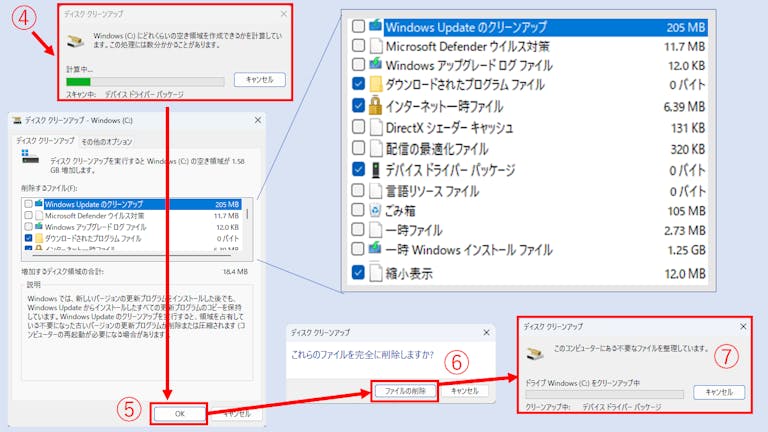768x432 pixels.
Task: Click broom icon in the 計算中 dialog
Action: (75, 41)
